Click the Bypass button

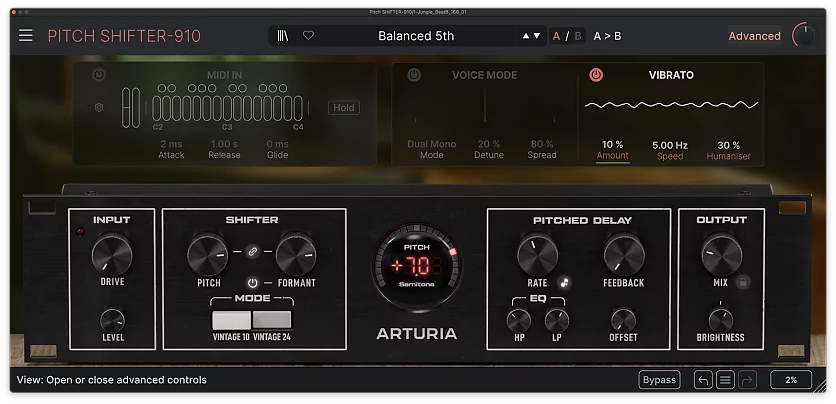[660, 380]
